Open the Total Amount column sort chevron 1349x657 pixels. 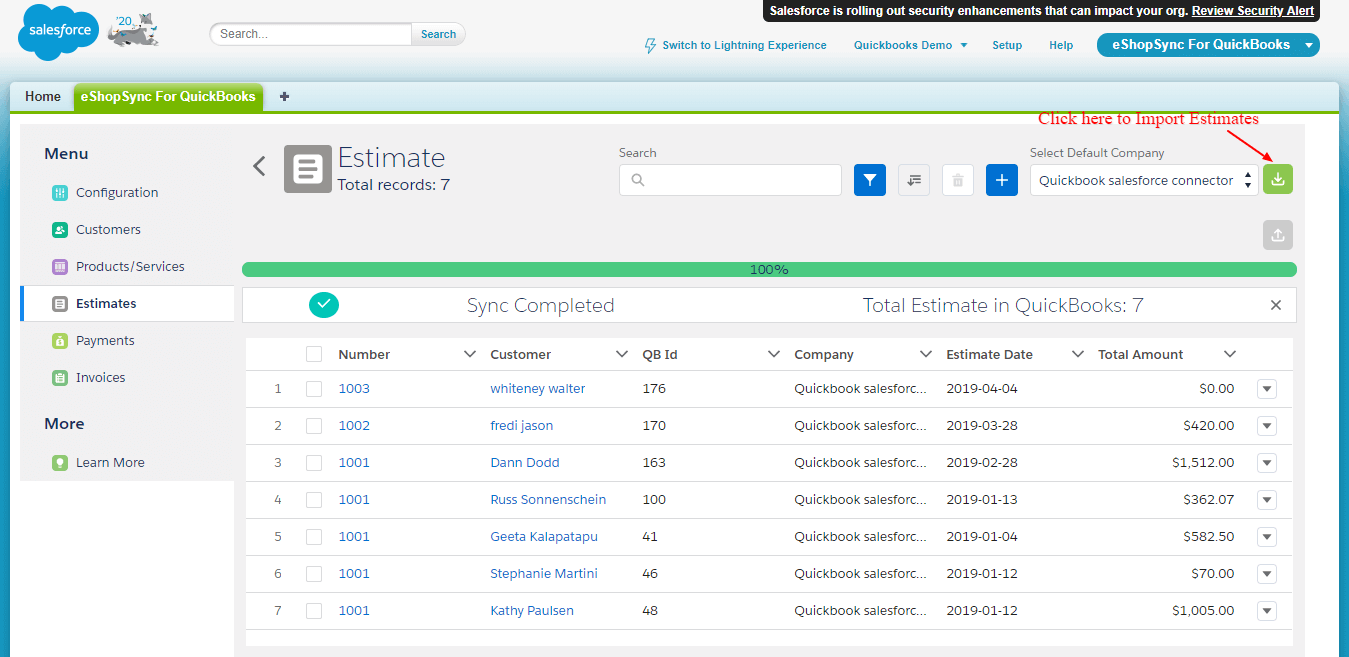tap(1230, 354)
